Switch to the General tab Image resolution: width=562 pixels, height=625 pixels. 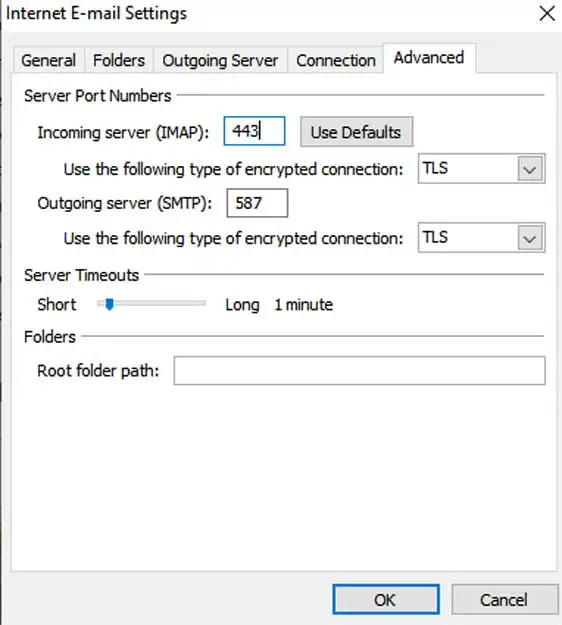tap(49, 61)
